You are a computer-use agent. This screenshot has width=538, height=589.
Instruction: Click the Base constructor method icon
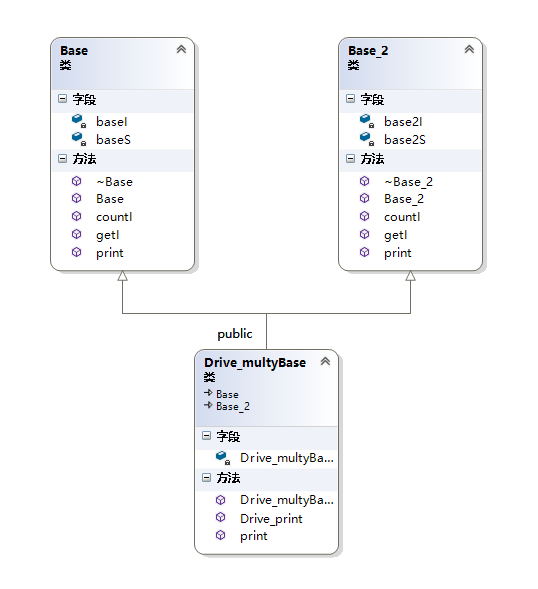[x=76, y=198]
